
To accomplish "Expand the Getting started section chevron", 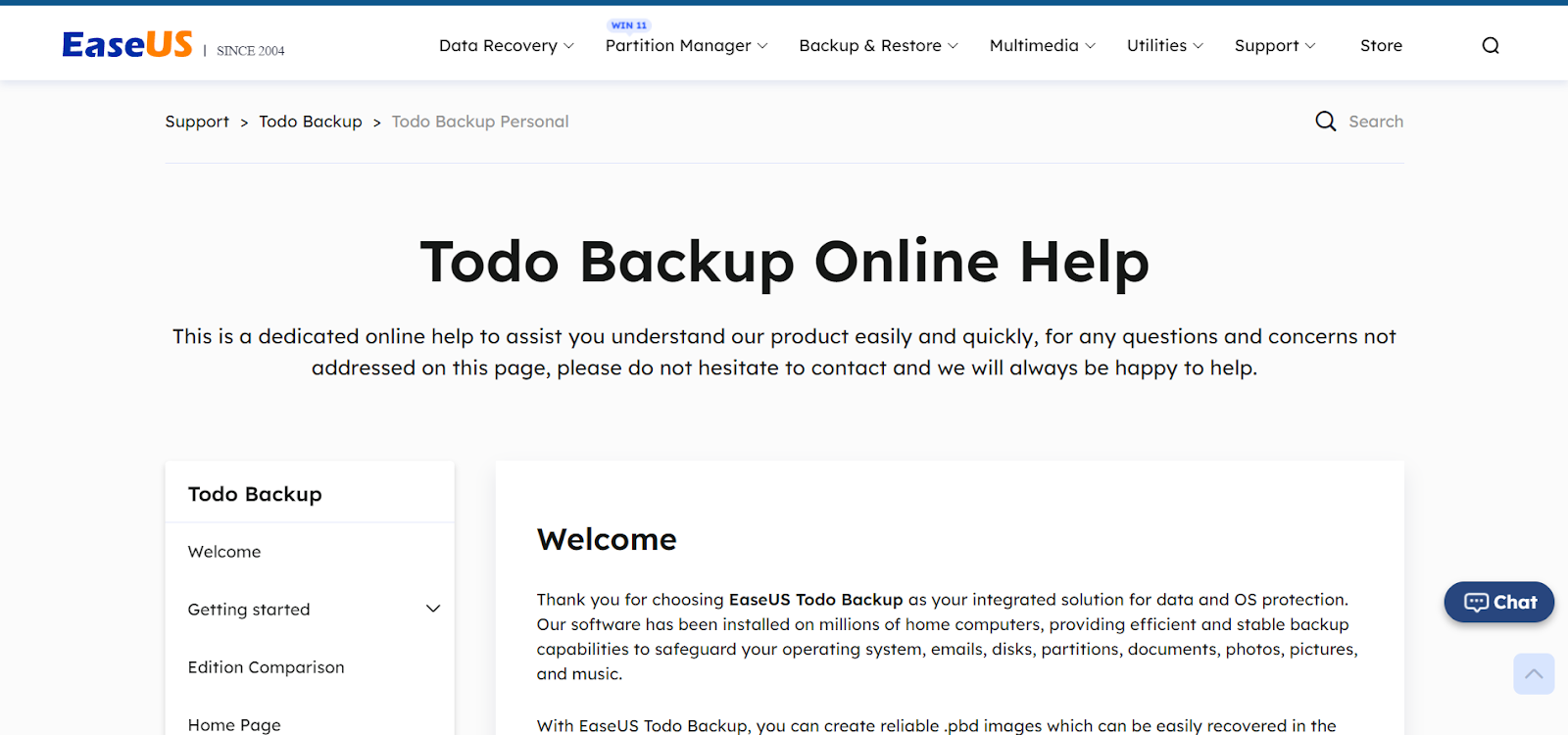I will (433, 609).
